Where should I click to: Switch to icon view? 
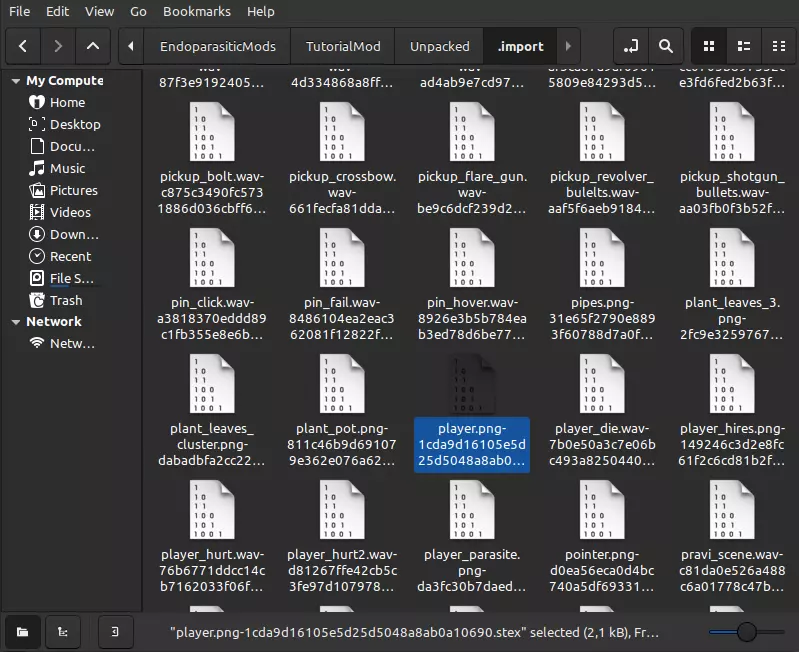[709, 46]
